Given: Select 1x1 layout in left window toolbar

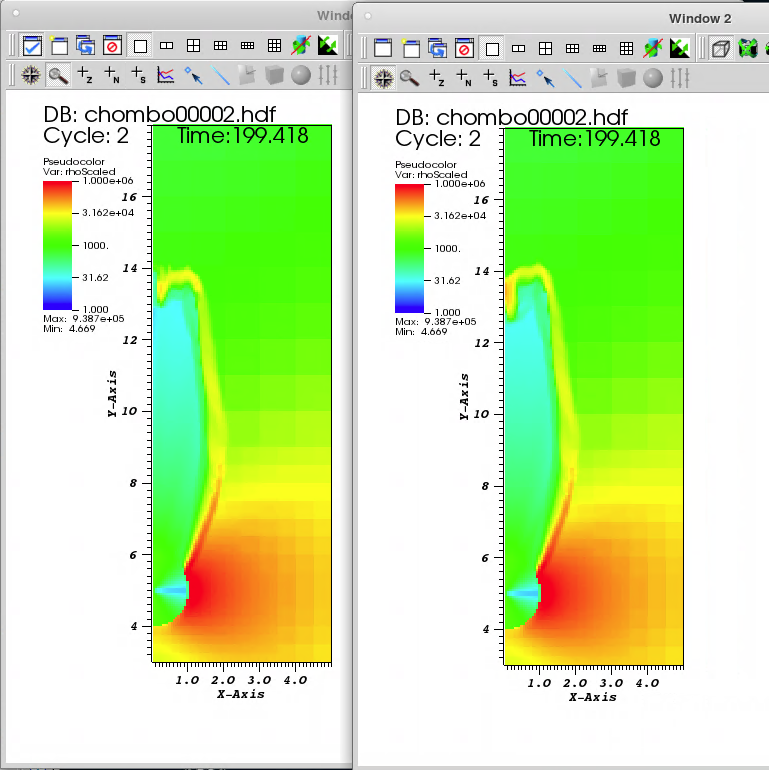Looking at the screenshot, I should pos(140,46).
